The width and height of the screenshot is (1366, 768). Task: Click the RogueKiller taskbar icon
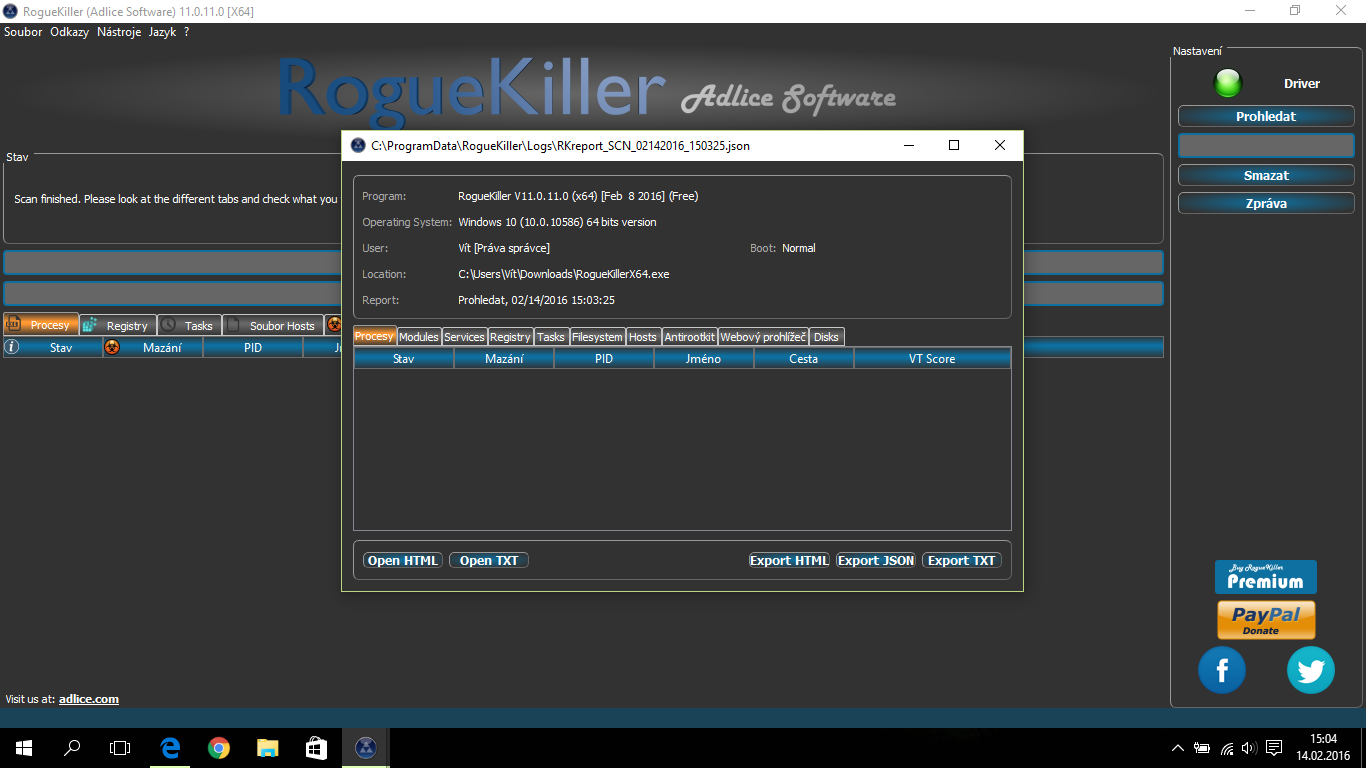(365, 747)
